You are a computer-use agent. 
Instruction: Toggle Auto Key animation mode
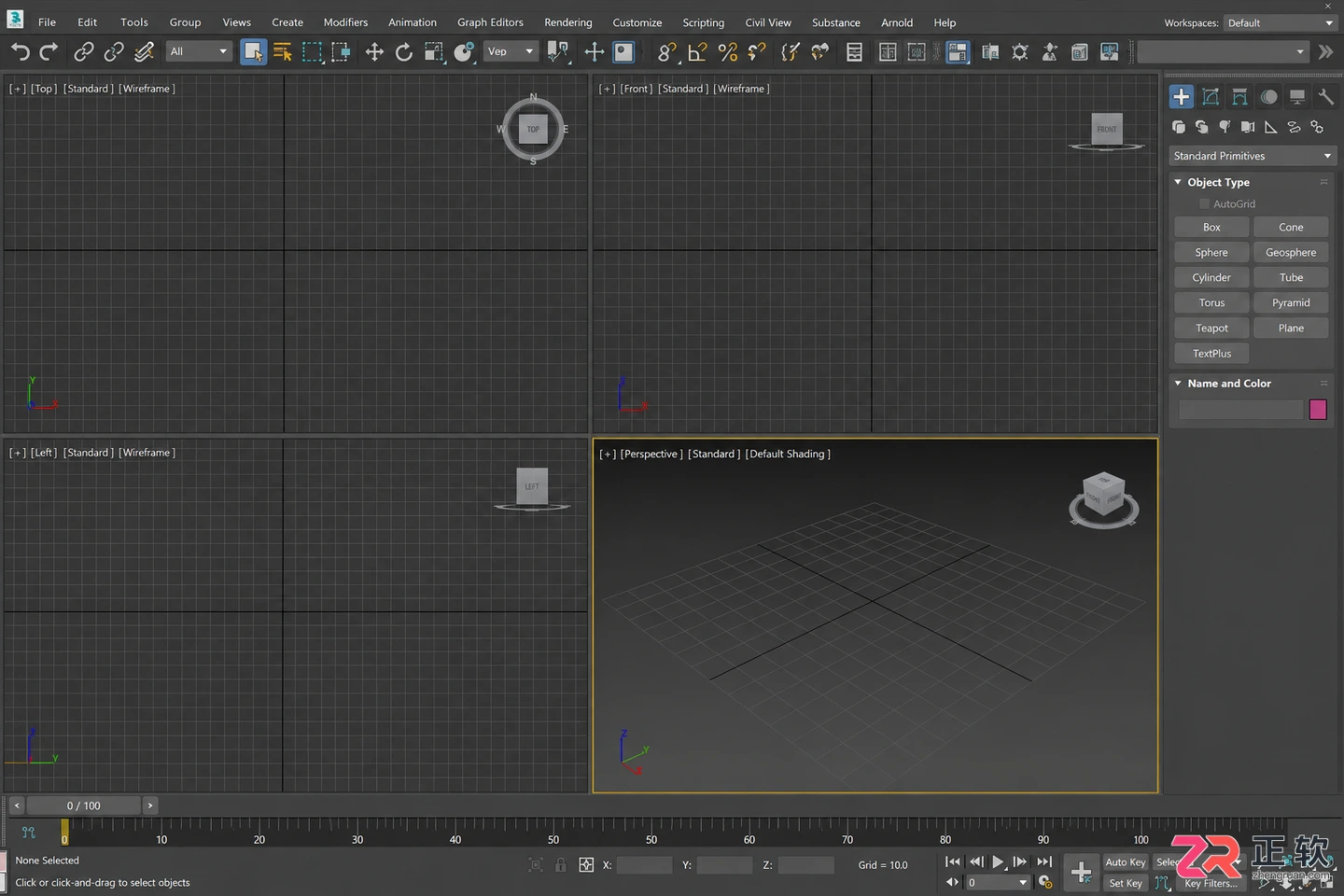[1125, 862]
